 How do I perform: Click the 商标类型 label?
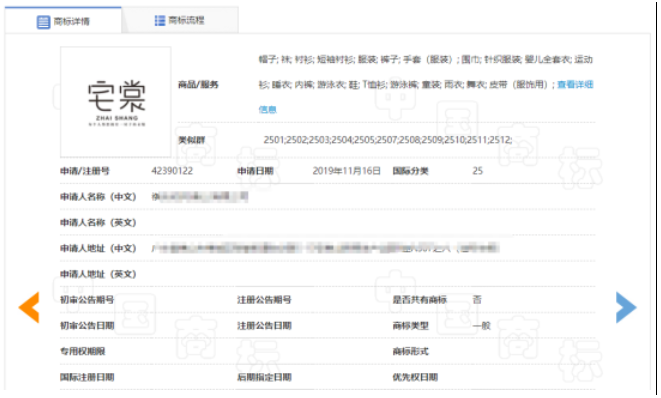[411, 326]
